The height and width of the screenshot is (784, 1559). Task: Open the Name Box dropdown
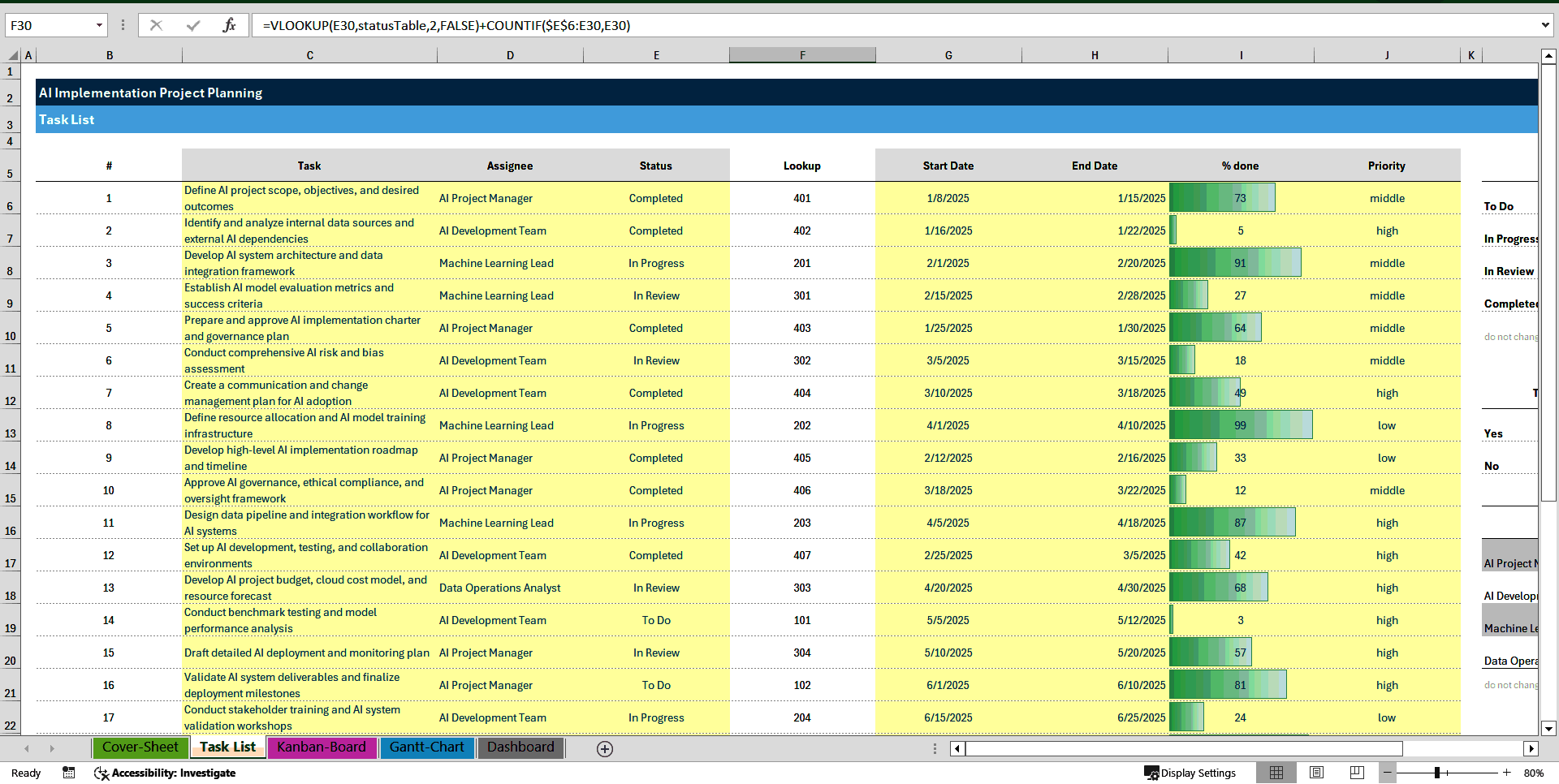pyautogui.click(x=97, y=25)
